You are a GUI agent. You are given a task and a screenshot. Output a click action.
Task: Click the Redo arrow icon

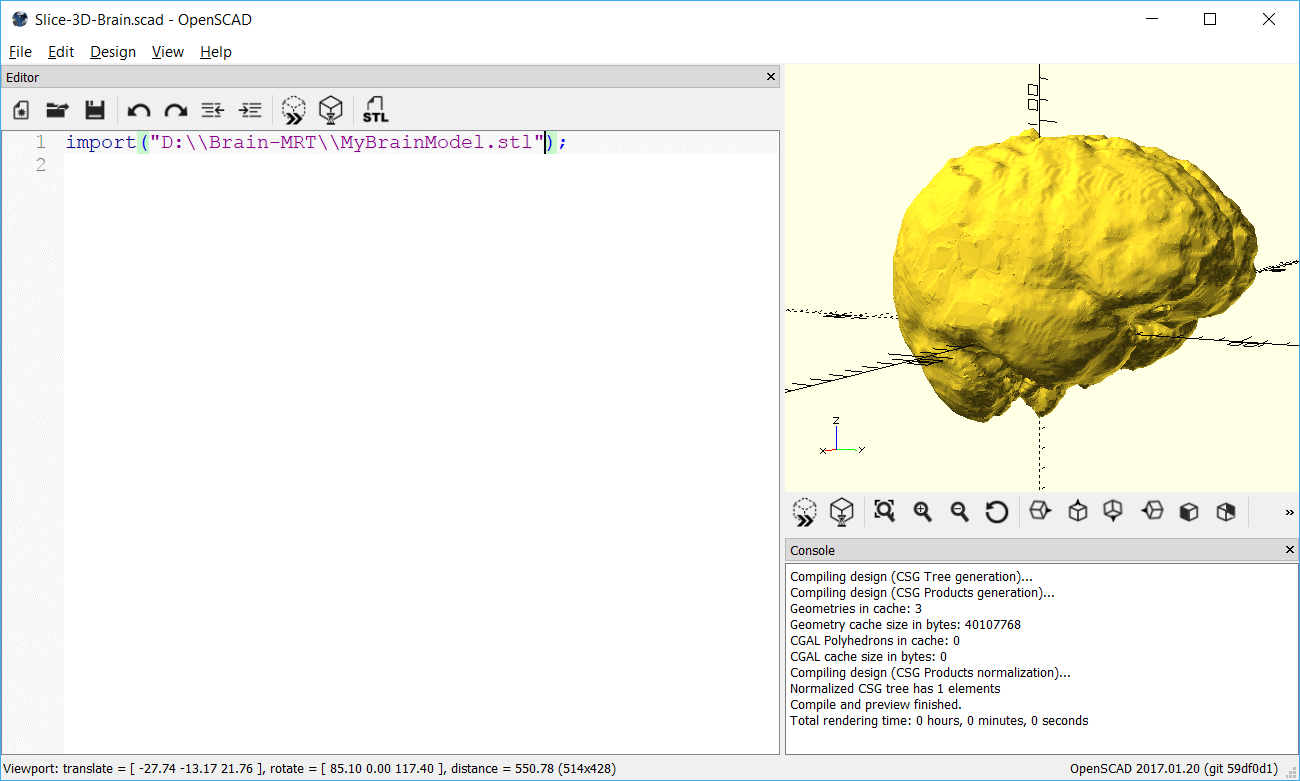176,111
